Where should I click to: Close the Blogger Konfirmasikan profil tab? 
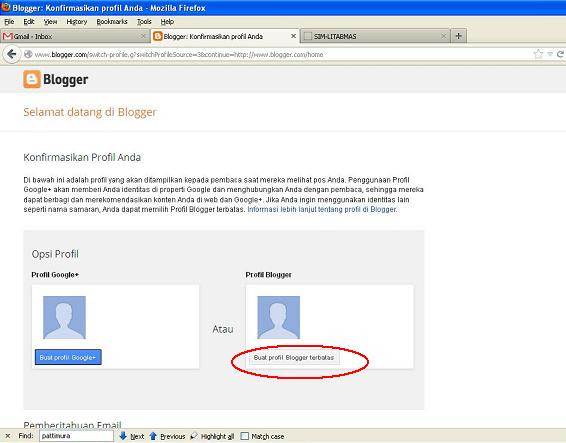coord(293,36)
